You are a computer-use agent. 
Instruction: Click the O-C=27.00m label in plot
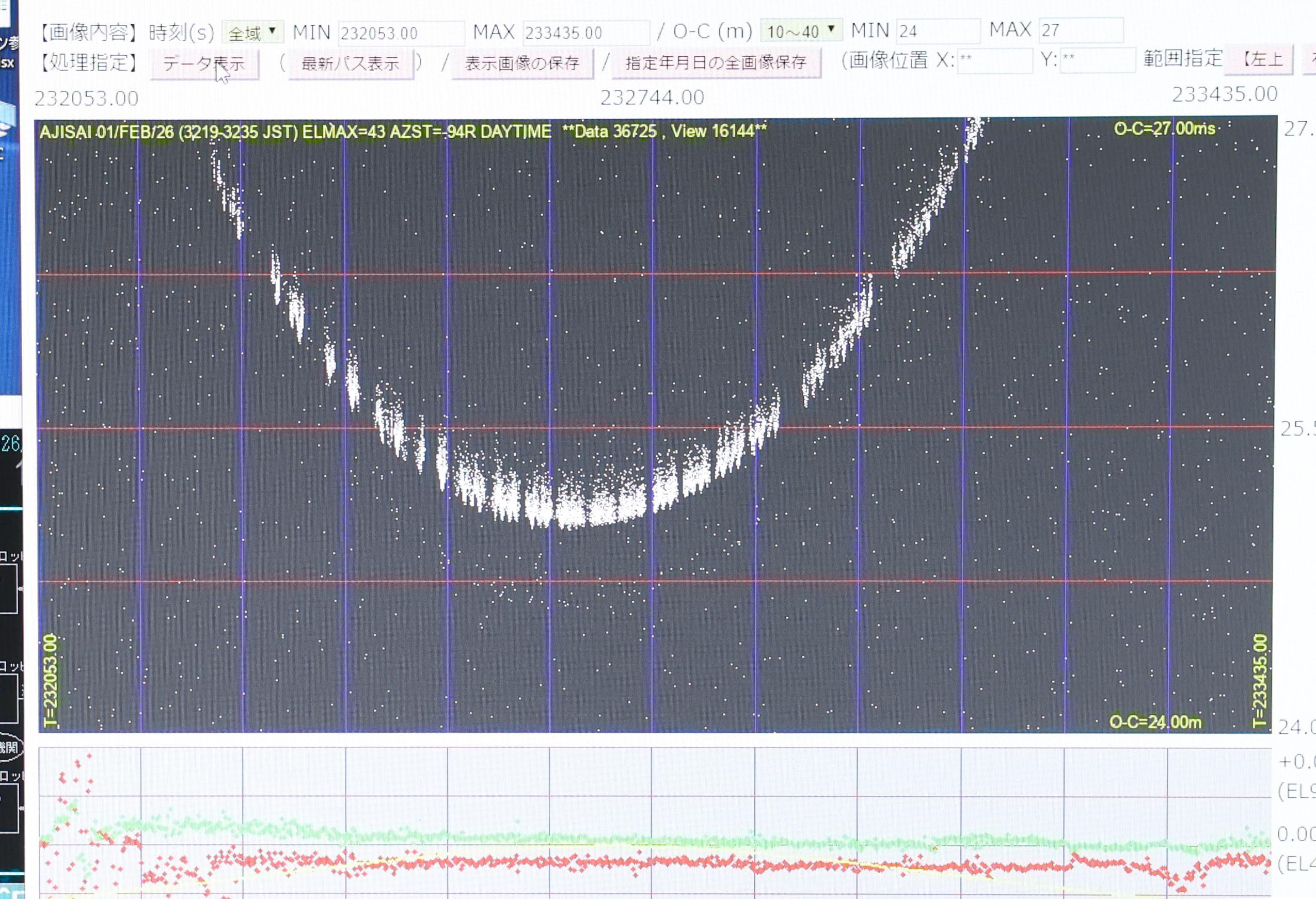pyautogui.click(x=1164, y=129)
